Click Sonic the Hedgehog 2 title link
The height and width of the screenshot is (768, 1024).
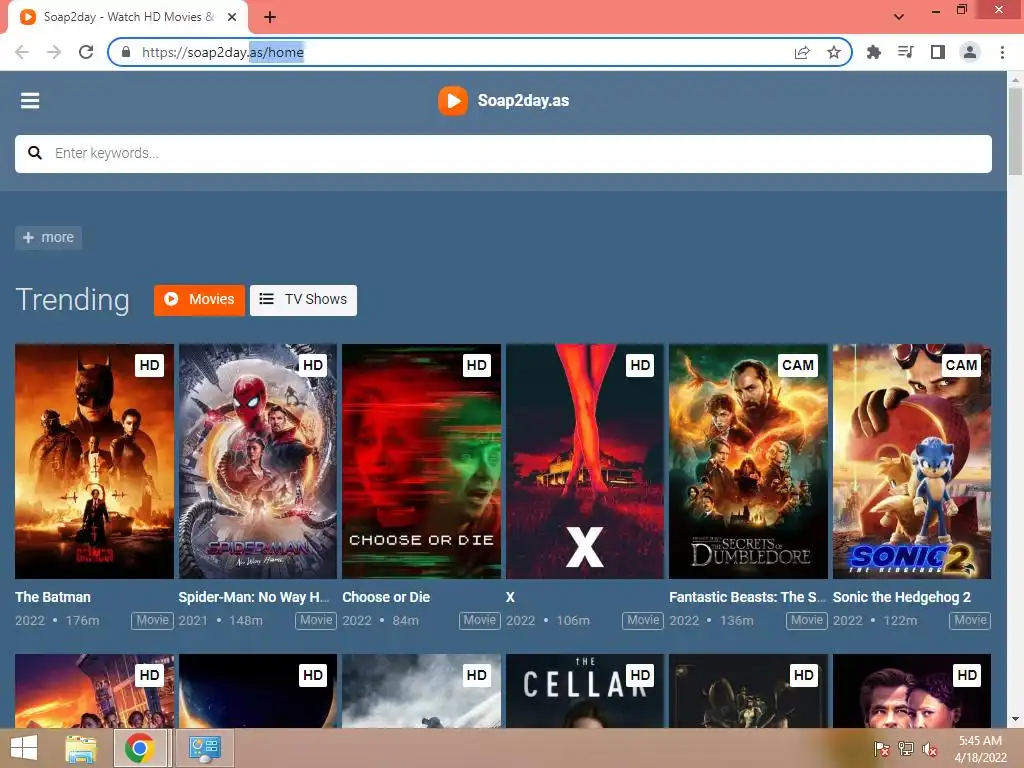pyautogui.click(x=902, y=597)
